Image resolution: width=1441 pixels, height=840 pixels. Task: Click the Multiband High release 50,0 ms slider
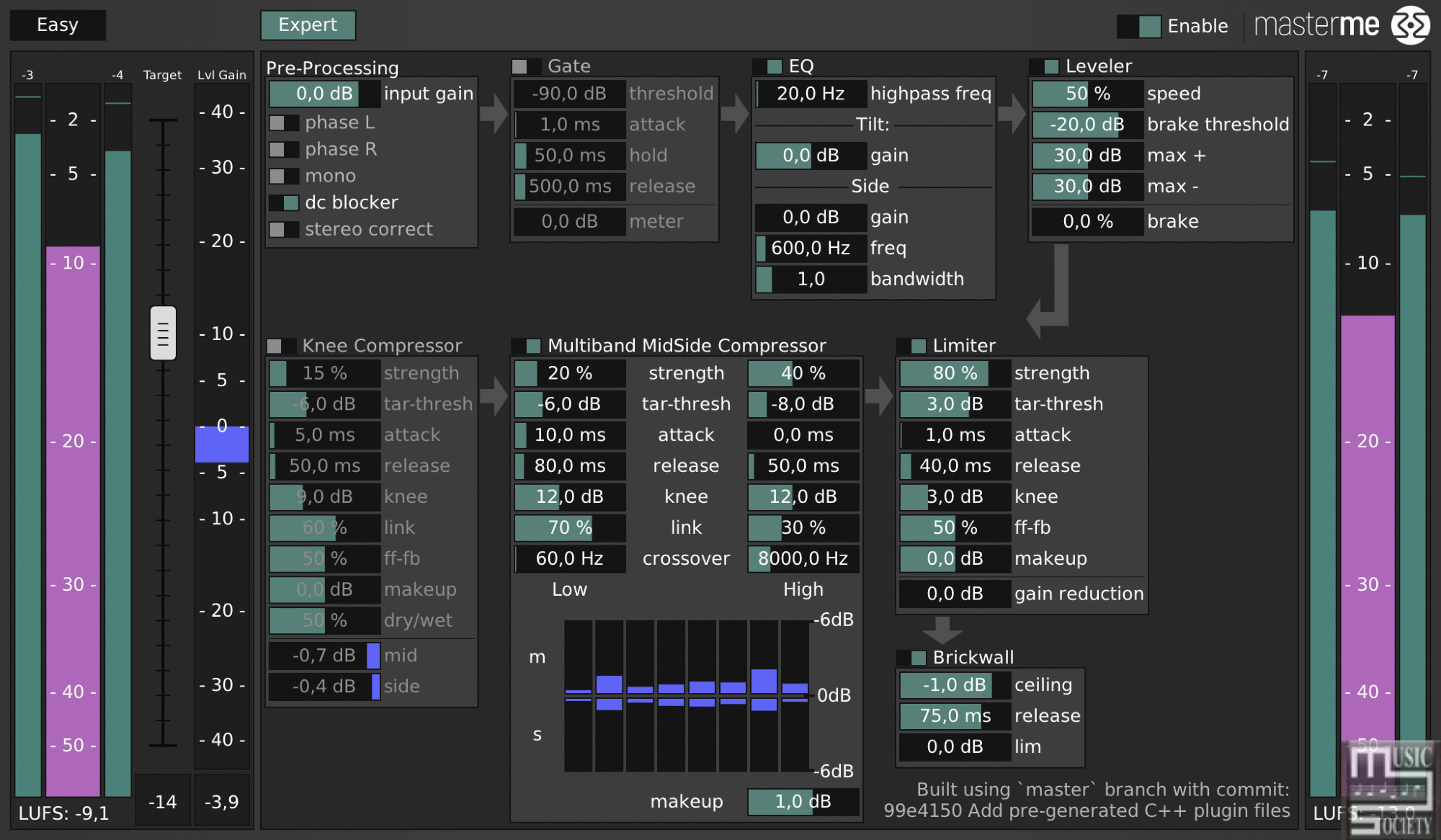click(x=803, y=466)
